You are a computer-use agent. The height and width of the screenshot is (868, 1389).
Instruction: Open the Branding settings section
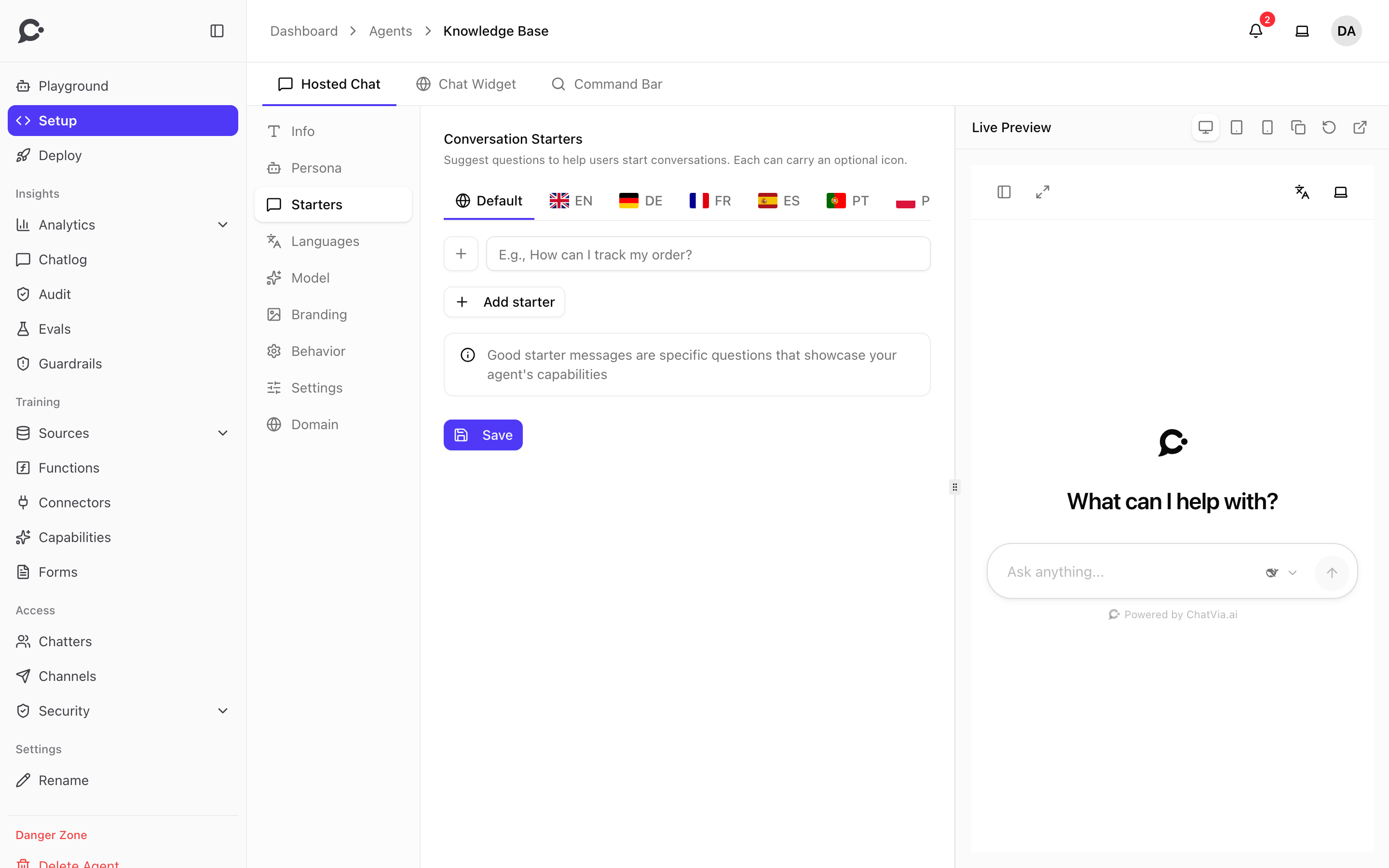pos(333,314)
